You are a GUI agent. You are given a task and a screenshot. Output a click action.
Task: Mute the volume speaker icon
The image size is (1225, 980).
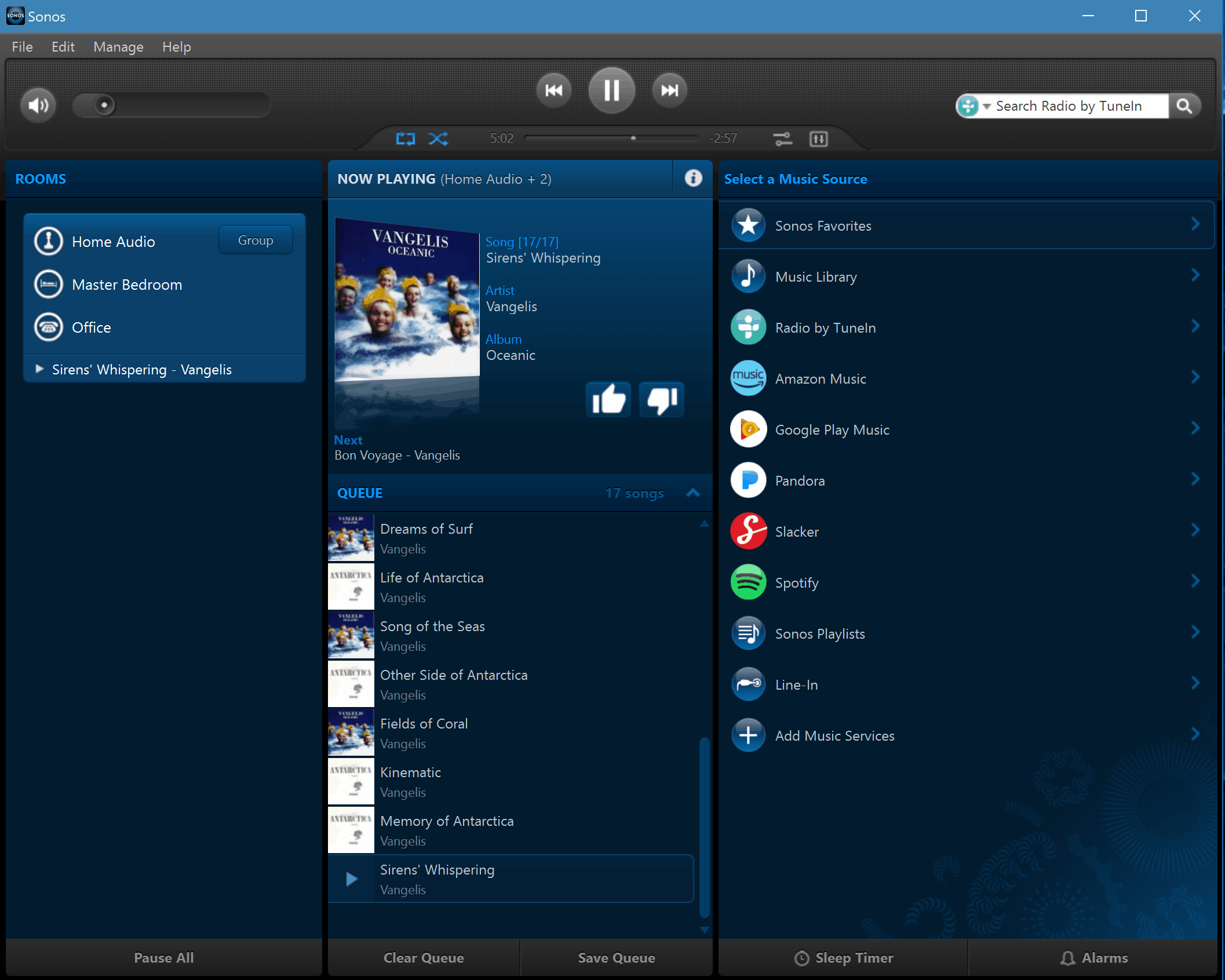pyautogui.click(x=38, y=105)
